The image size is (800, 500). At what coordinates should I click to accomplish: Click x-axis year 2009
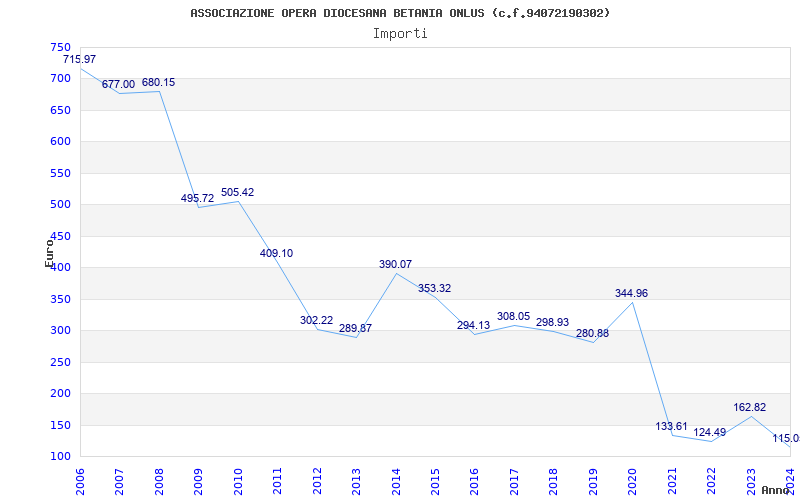click(198, 482)
